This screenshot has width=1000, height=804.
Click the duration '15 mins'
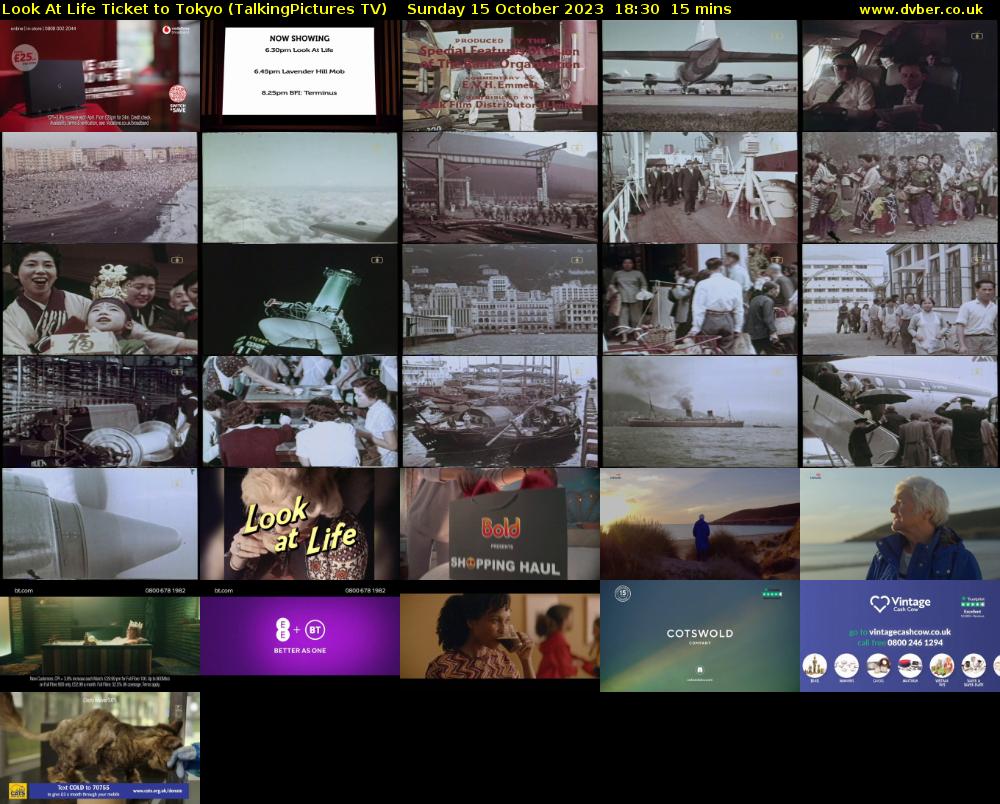[x=701, y=9]
